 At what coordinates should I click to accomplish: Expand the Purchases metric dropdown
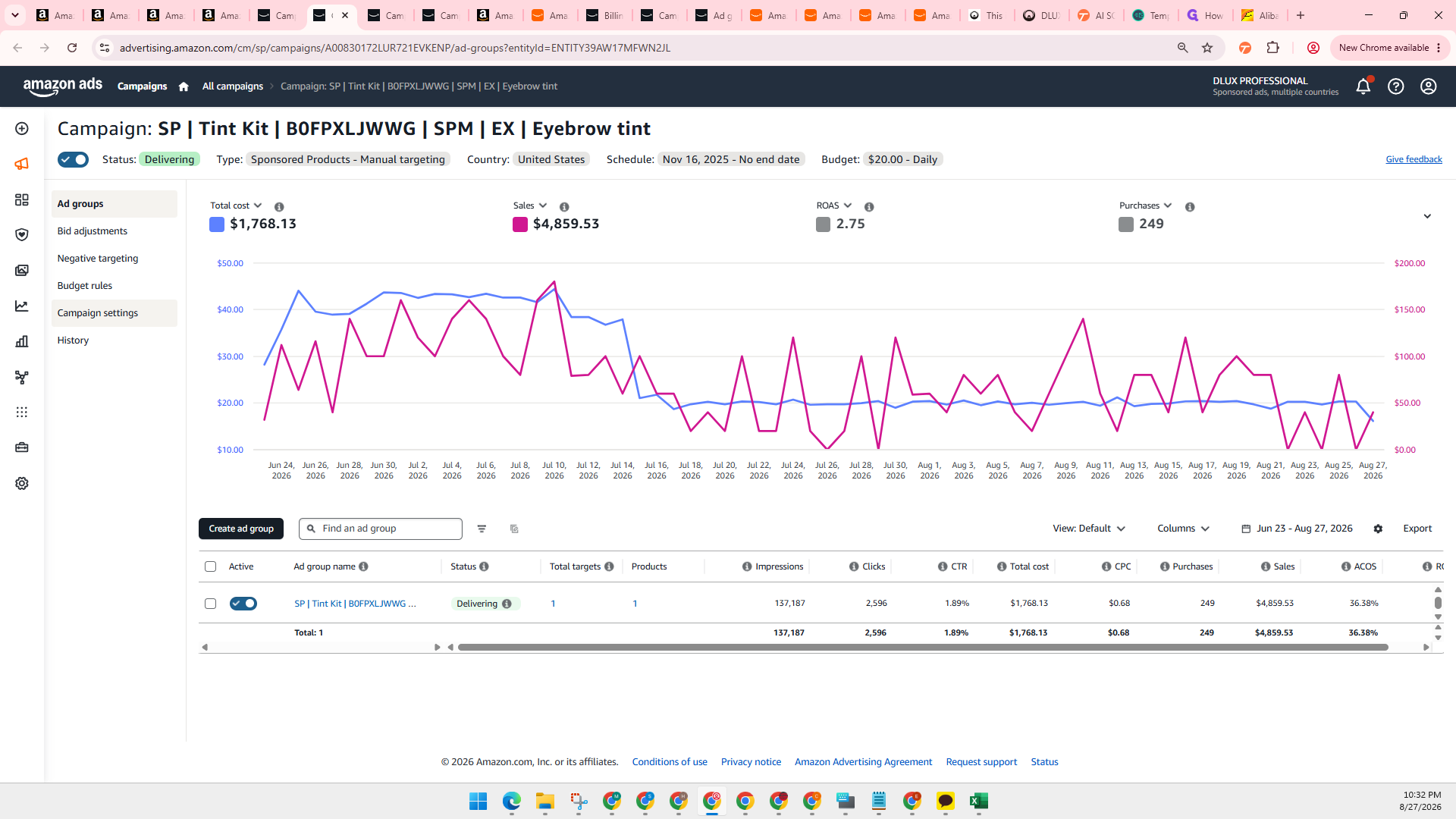tap(1146, 206)
